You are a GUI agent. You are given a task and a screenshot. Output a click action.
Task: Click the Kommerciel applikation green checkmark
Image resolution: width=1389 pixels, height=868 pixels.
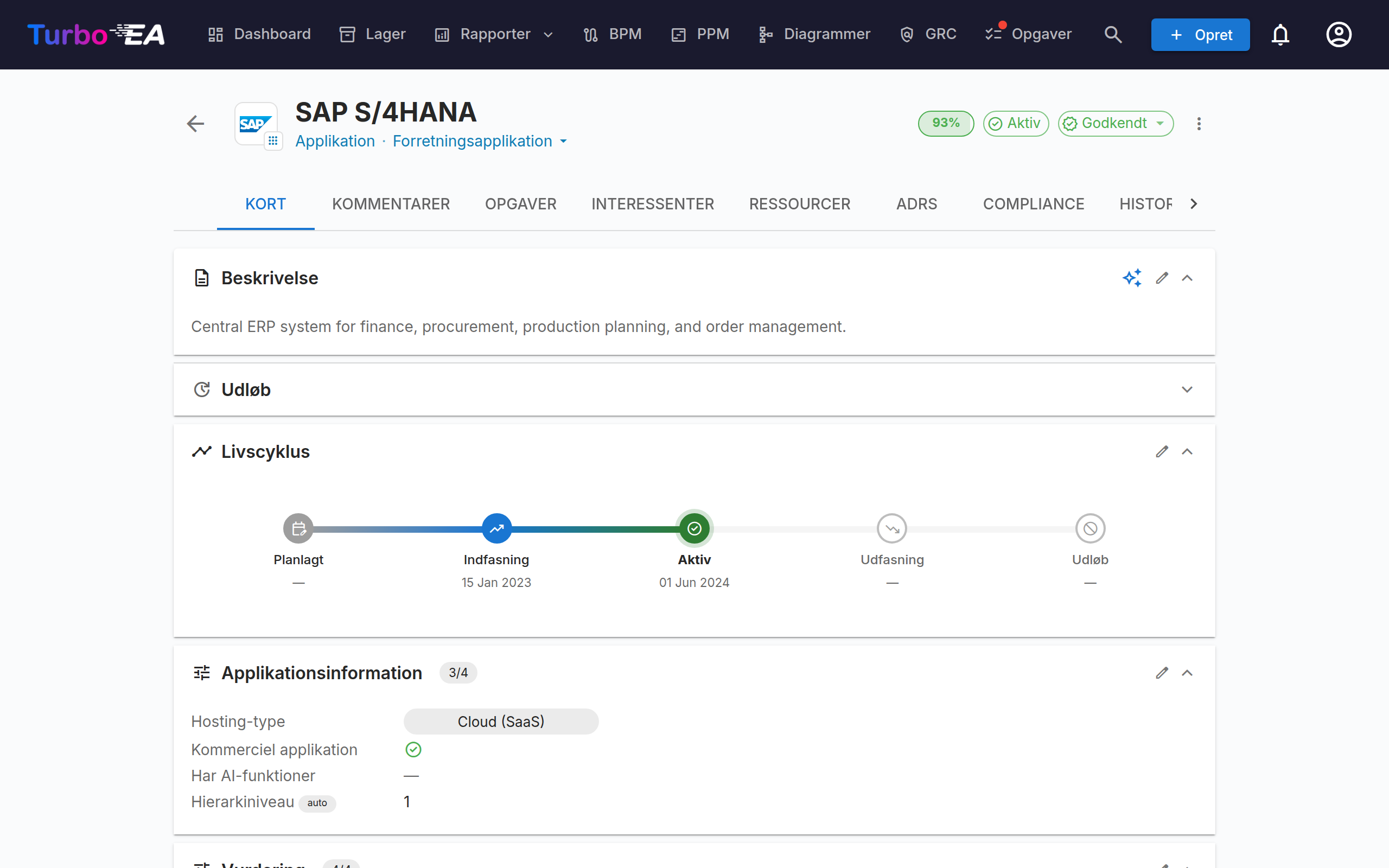point(413,749)
